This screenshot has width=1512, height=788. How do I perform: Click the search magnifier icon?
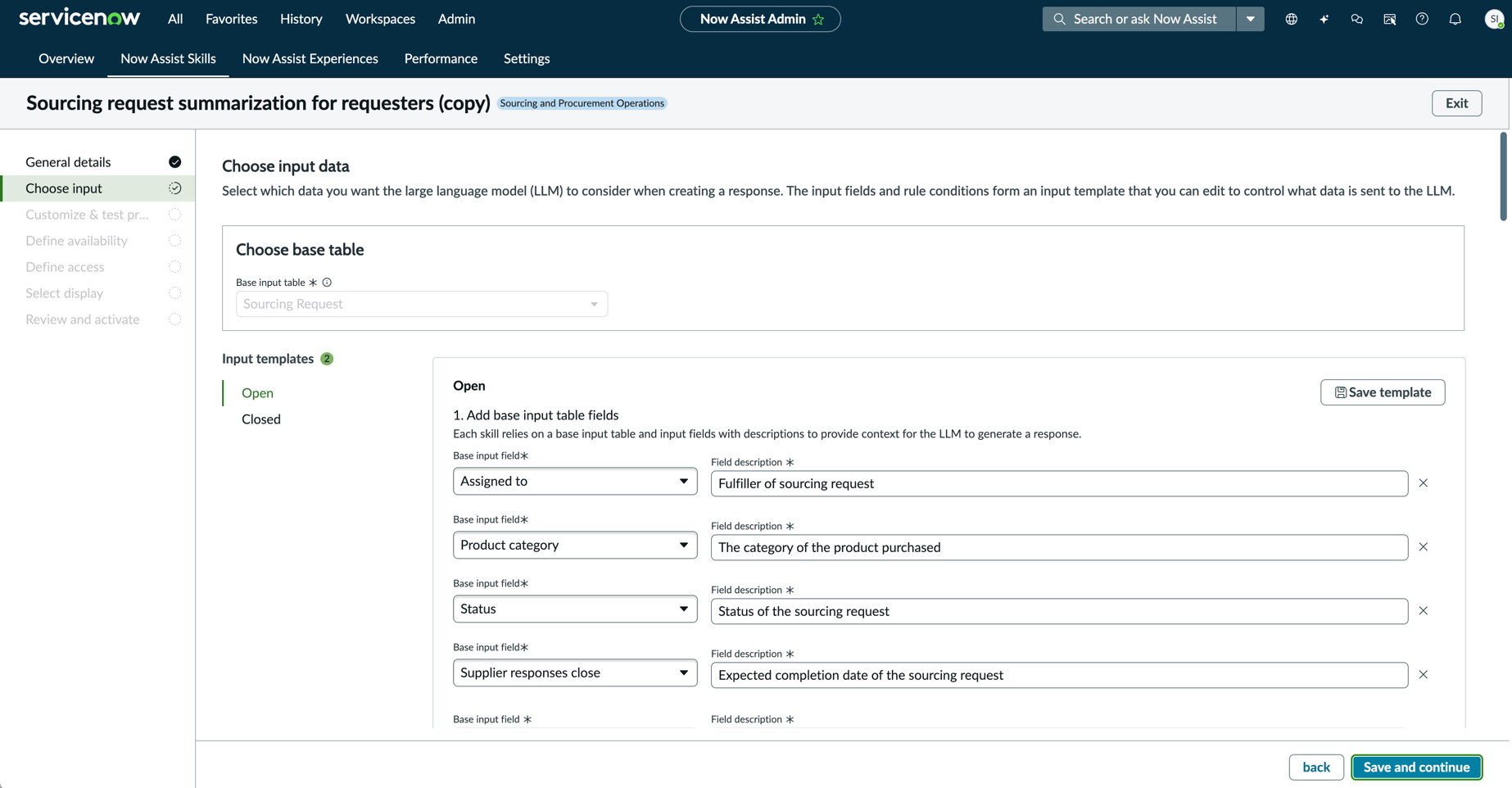(1059, 19)
